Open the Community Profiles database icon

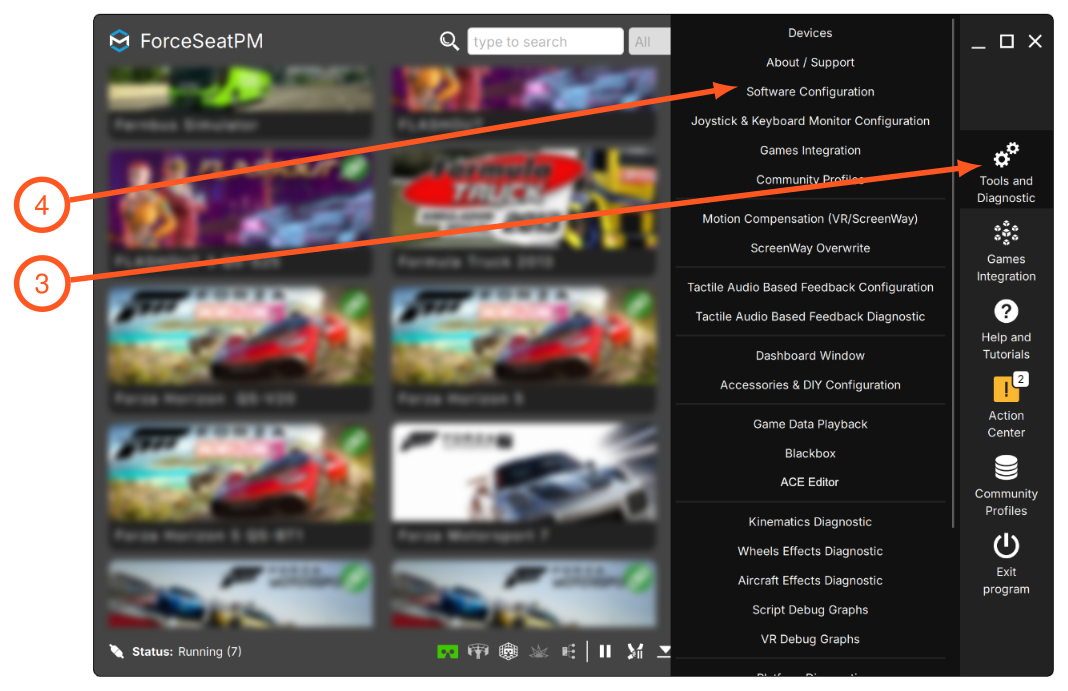point(1005,485)
